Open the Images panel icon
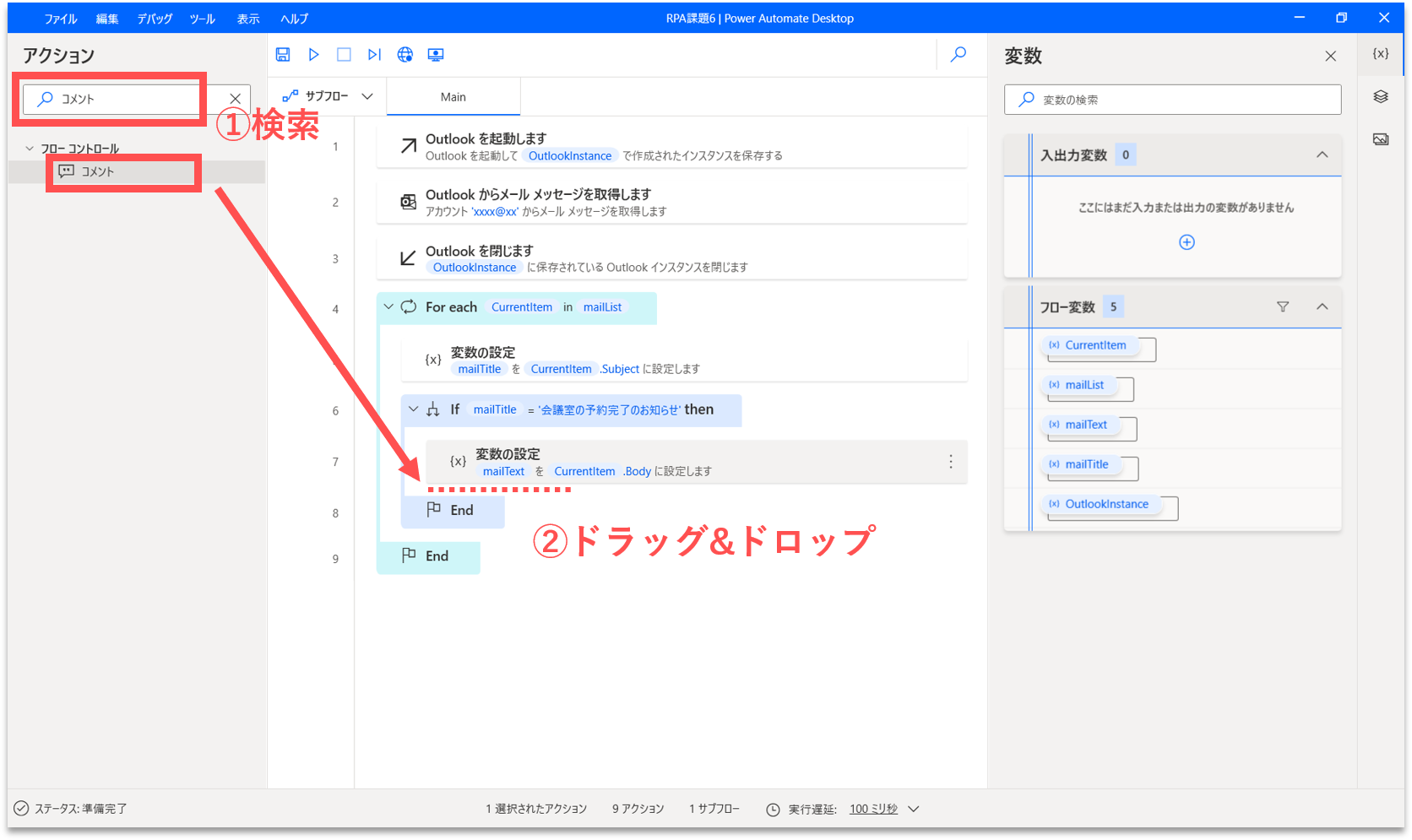The height and width of the screenshot is (840, 1412). click(x=1381, y=139)
